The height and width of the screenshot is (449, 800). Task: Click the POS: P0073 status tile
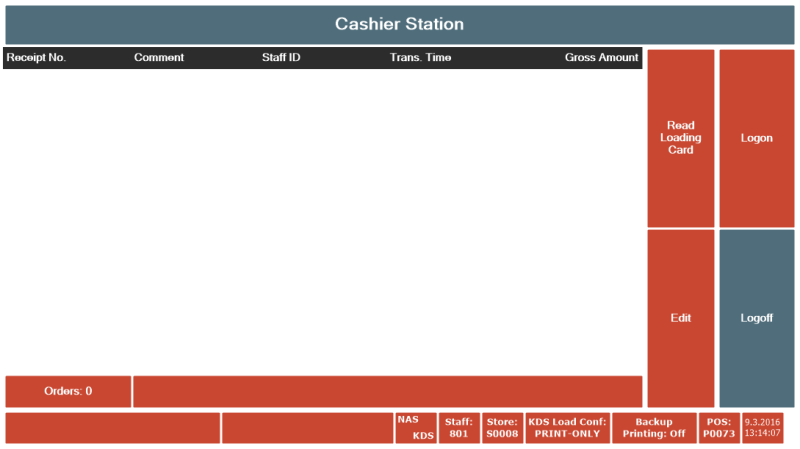point(719,428)
